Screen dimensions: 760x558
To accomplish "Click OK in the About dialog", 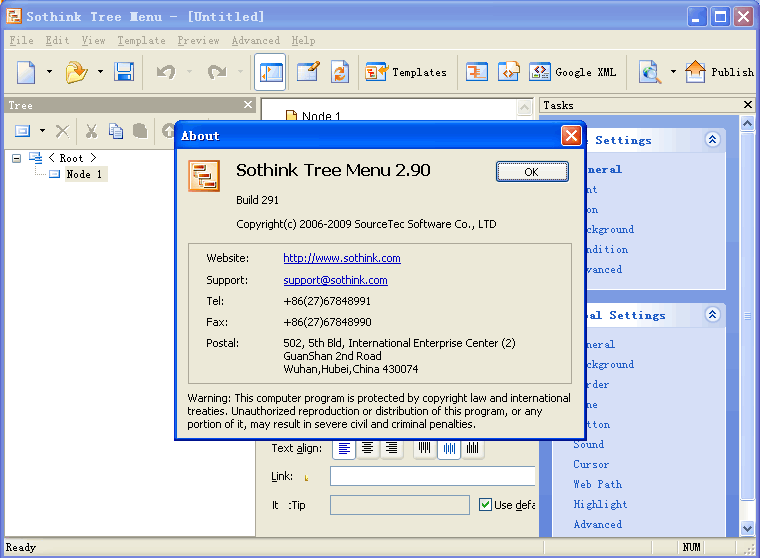I will click(x=531, y=172).
